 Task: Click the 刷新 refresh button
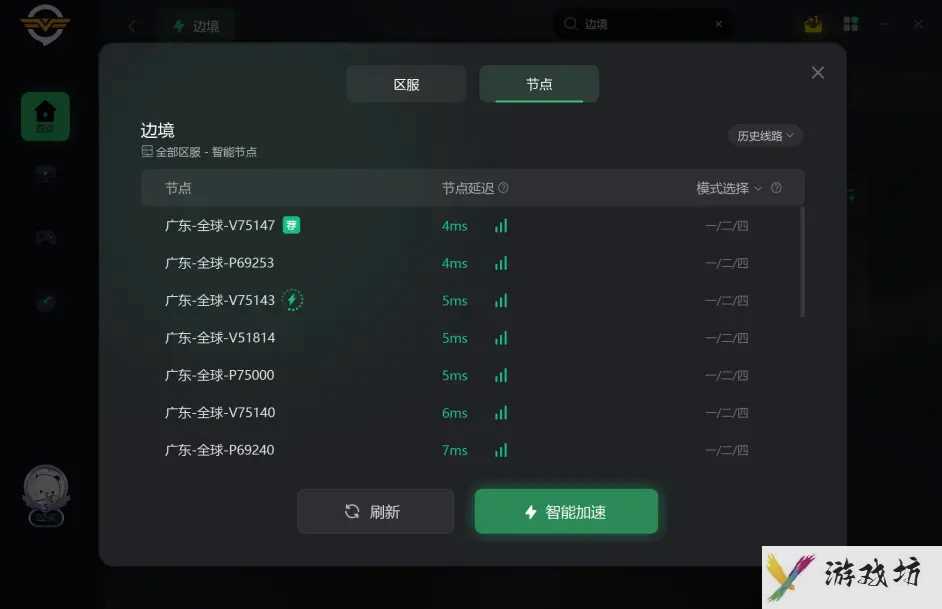375,511
